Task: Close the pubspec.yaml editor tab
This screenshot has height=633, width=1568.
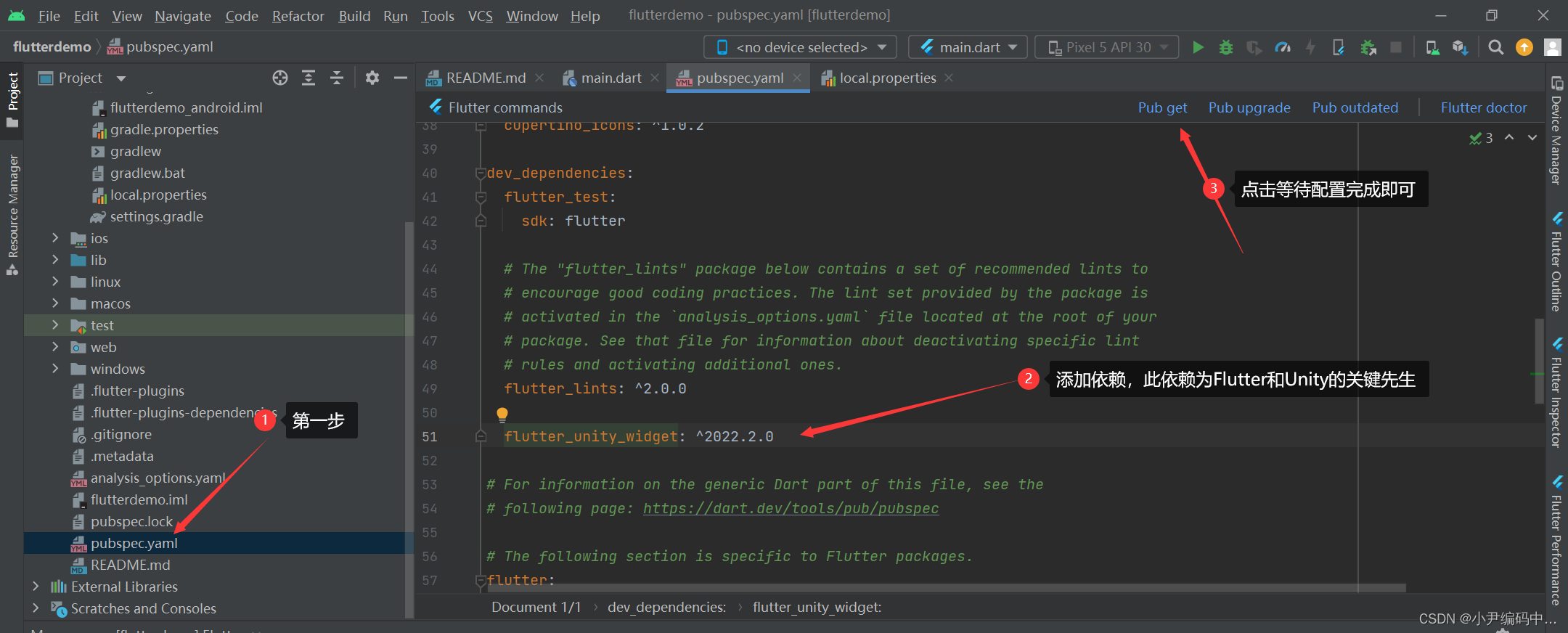Action: tap(797, 78)
